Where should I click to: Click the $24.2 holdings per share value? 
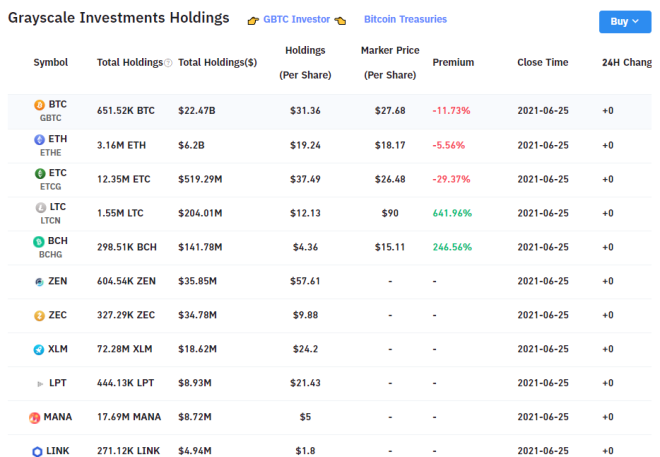pyautogui.click(x=305, y=349)
